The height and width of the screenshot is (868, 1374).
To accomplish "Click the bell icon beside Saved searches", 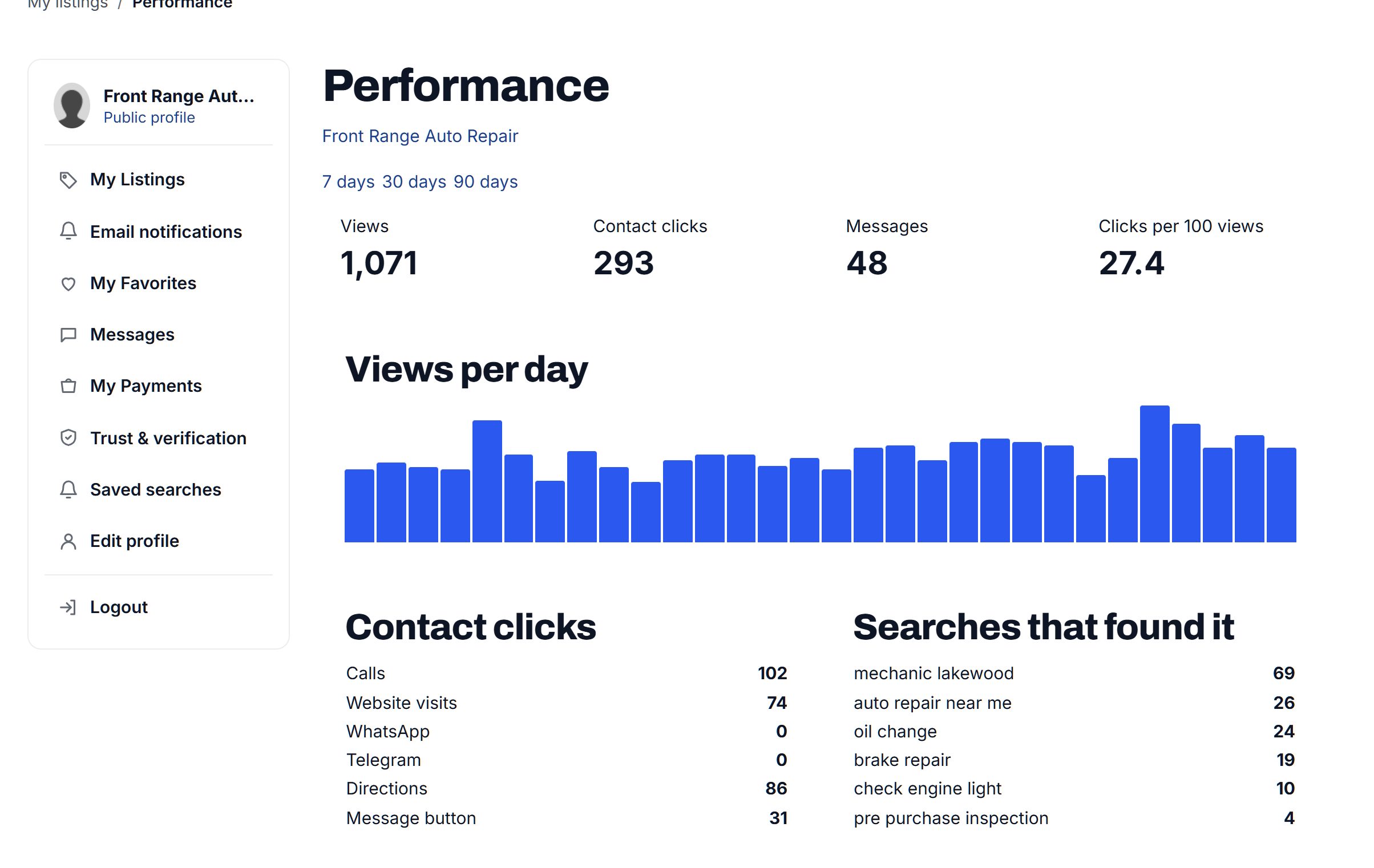I will tap(68, 489).
